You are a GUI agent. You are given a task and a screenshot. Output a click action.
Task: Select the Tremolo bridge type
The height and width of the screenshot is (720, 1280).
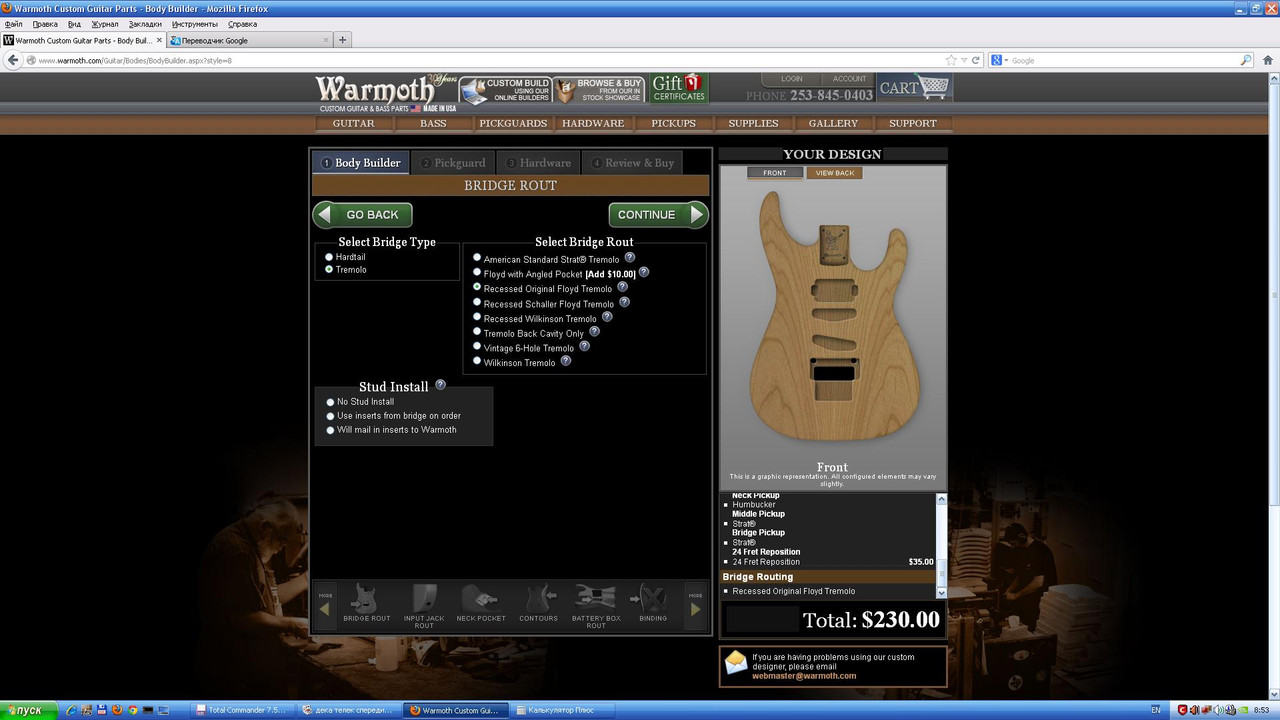(x=329, y=270)
